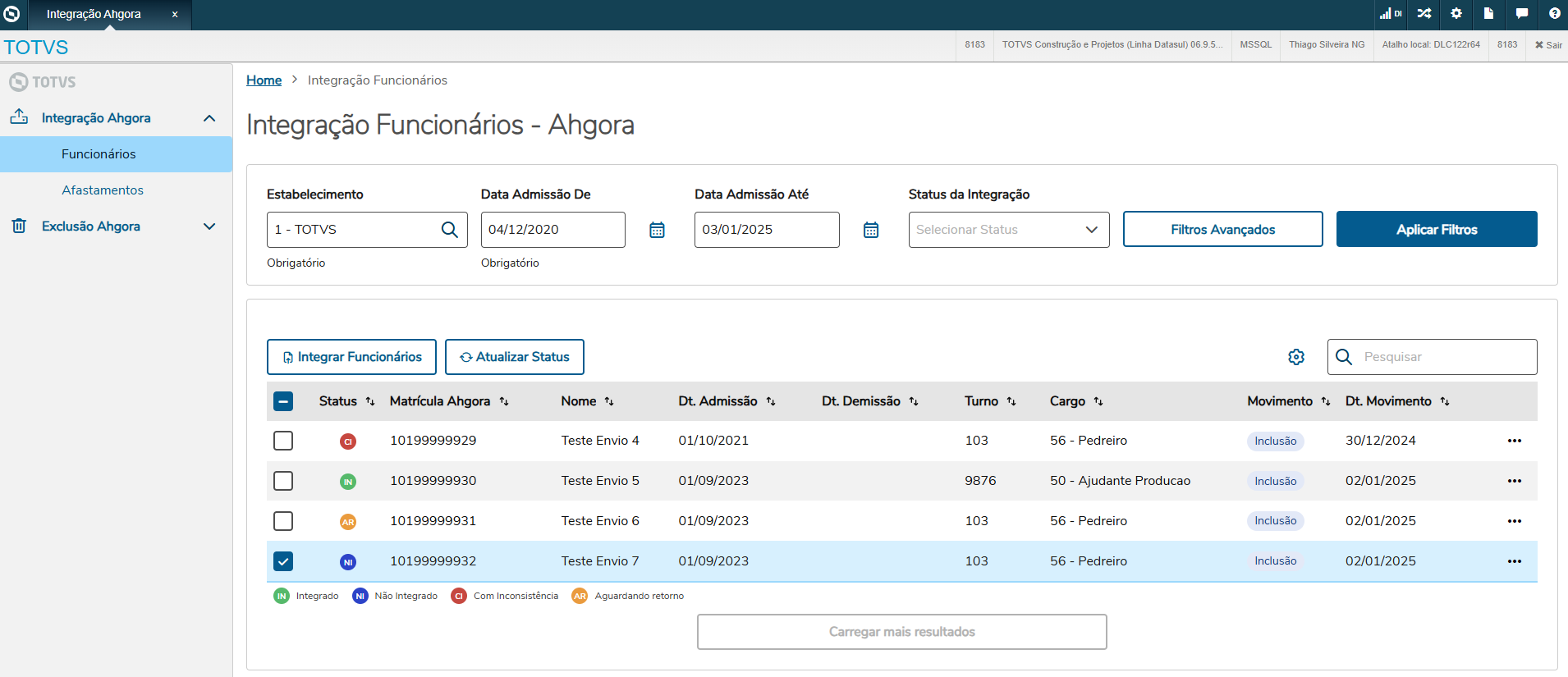
Task: Click the Data Admissão Até date field
Action: click(x=767, y=230)
